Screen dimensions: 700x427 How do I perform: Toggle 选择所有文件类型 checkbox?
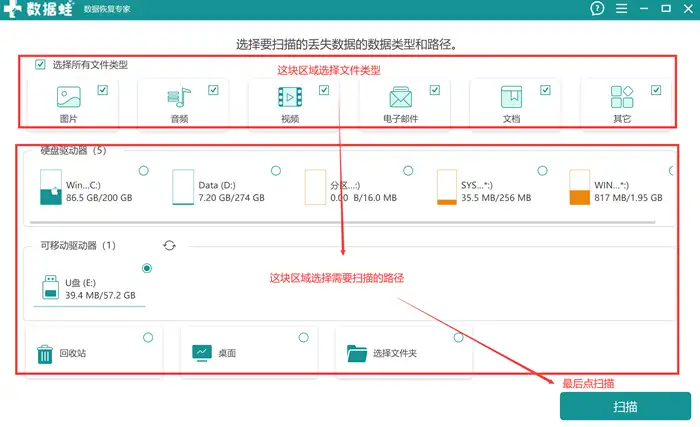(40, 65)
